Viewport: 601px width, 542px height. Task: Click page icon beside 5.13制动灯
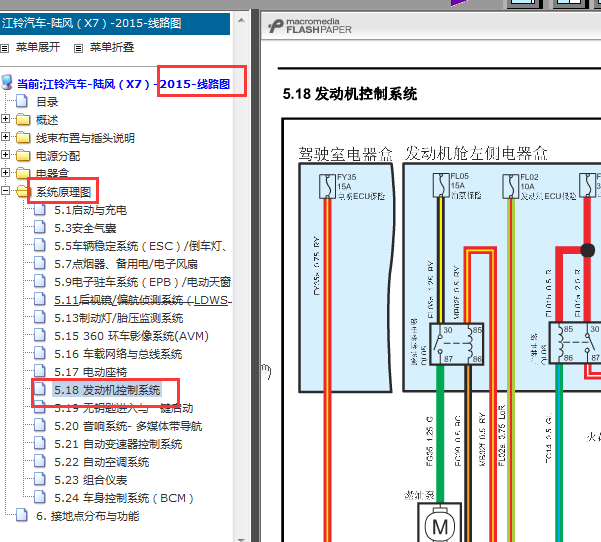(40, 317)
